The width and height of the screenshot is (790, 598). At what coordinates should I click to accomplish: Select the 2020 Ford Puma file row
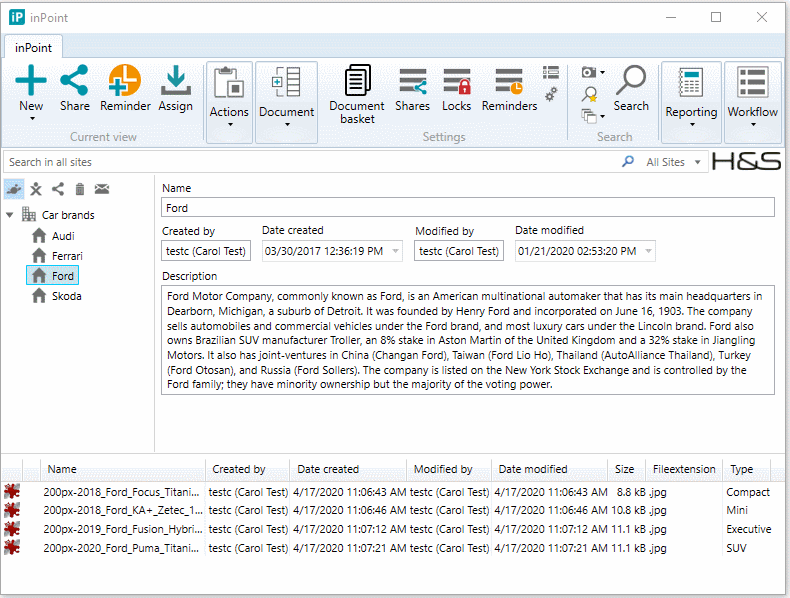pyautogui.click(x=123, y=548)
